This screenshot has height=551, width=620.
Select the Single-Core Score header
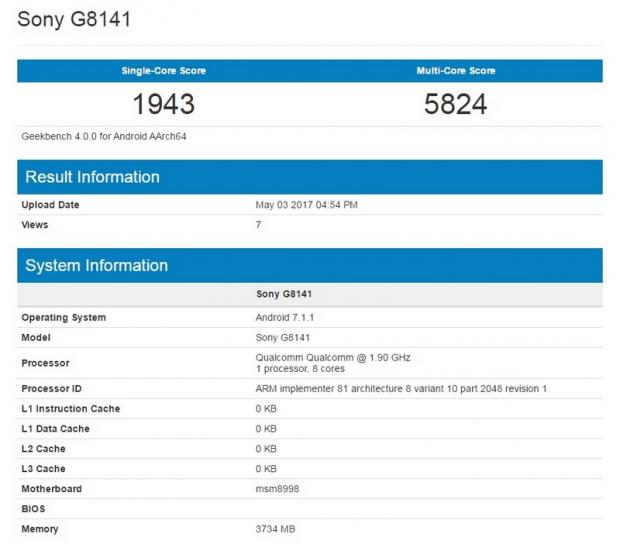point(163,71)
